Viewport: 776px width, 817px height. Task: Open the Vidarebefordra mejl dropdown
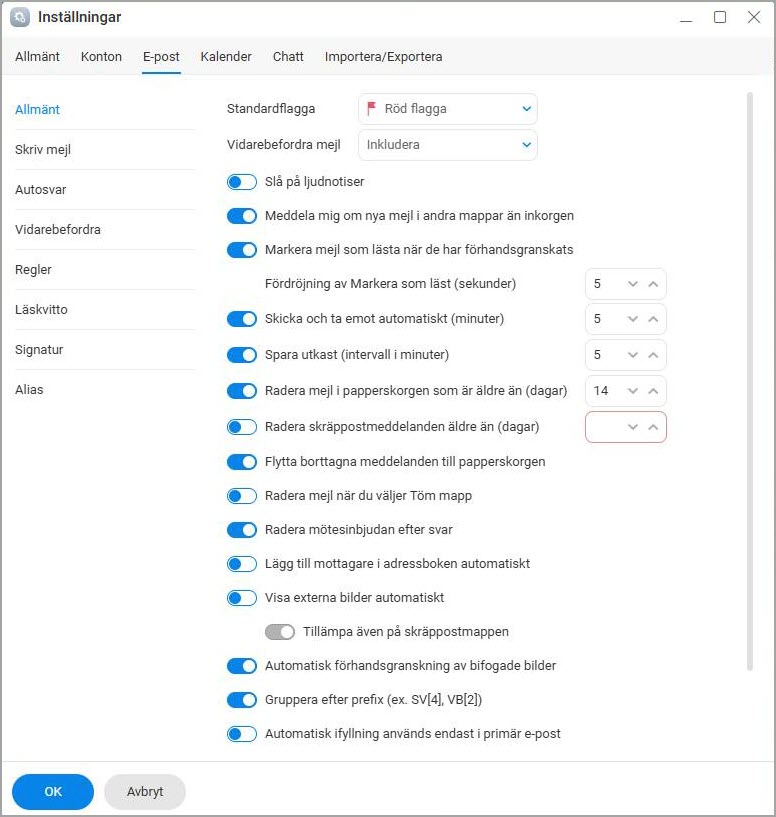coord(448,145)
